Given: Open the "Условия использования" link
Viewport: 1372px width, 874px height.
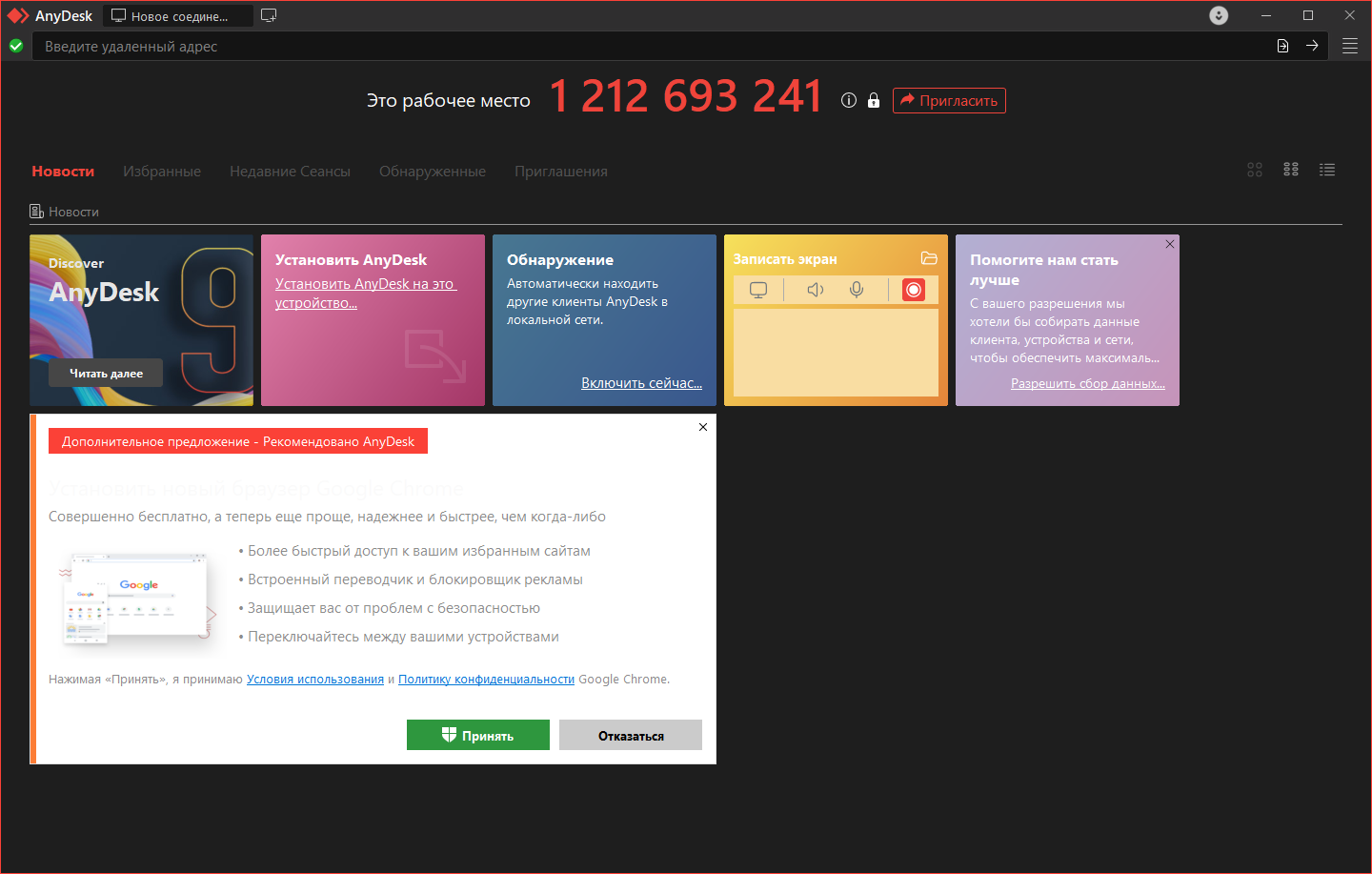Looking at the screenshot, I should click(x=315, y=680).
